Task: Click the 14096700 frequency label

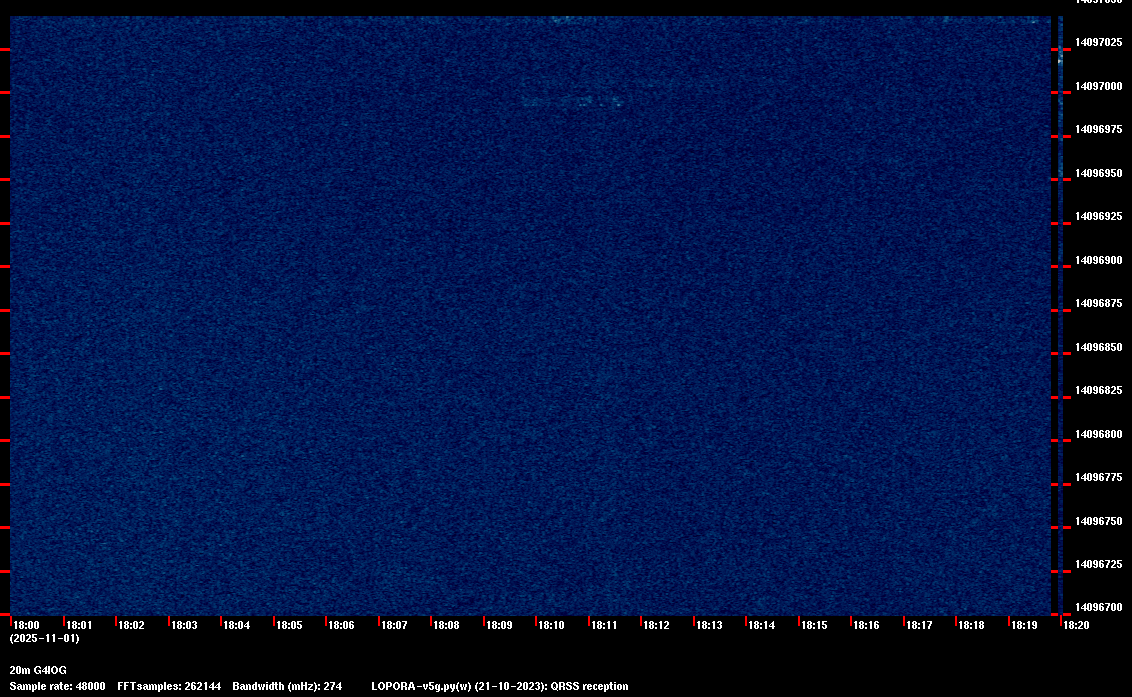Action: (1099, 607)
